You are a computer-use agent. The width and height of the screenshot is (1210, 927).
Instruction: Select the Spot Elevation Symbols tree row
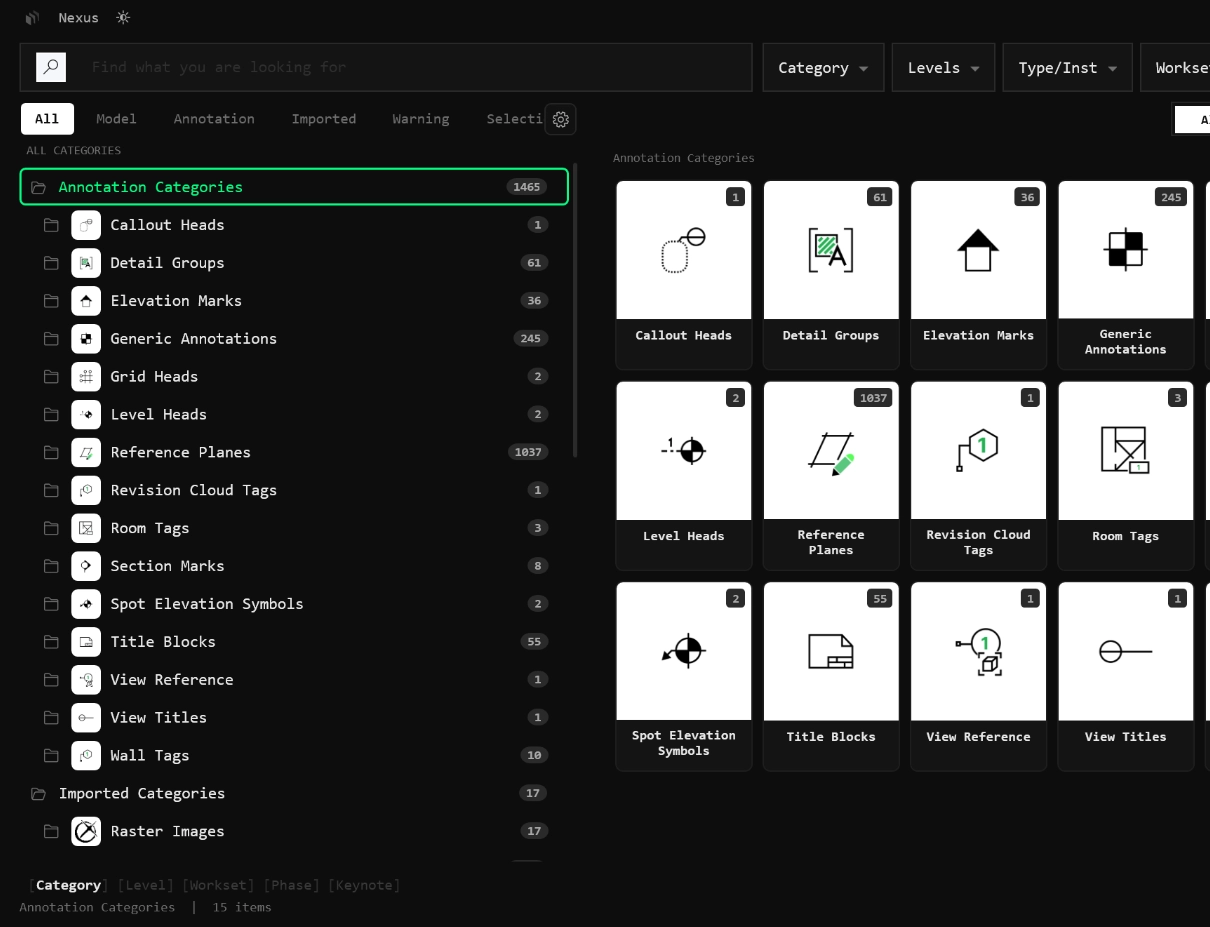pos(294,604)
